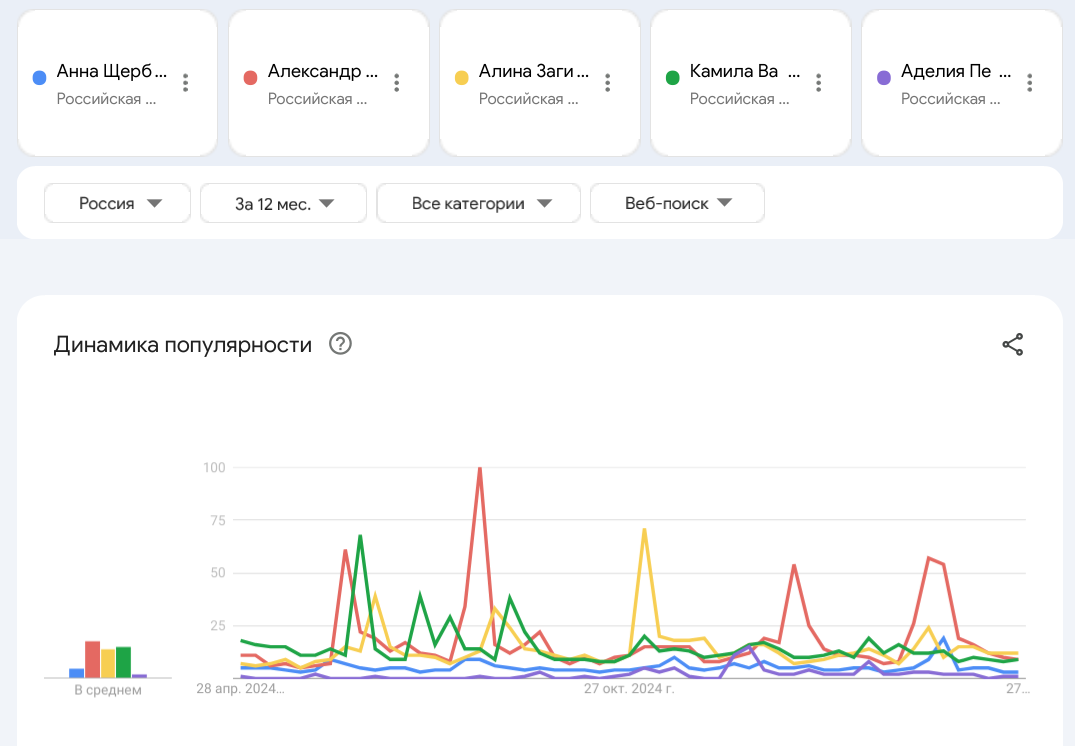Open three-dot menu on Алина Заги card

(608, 83)
